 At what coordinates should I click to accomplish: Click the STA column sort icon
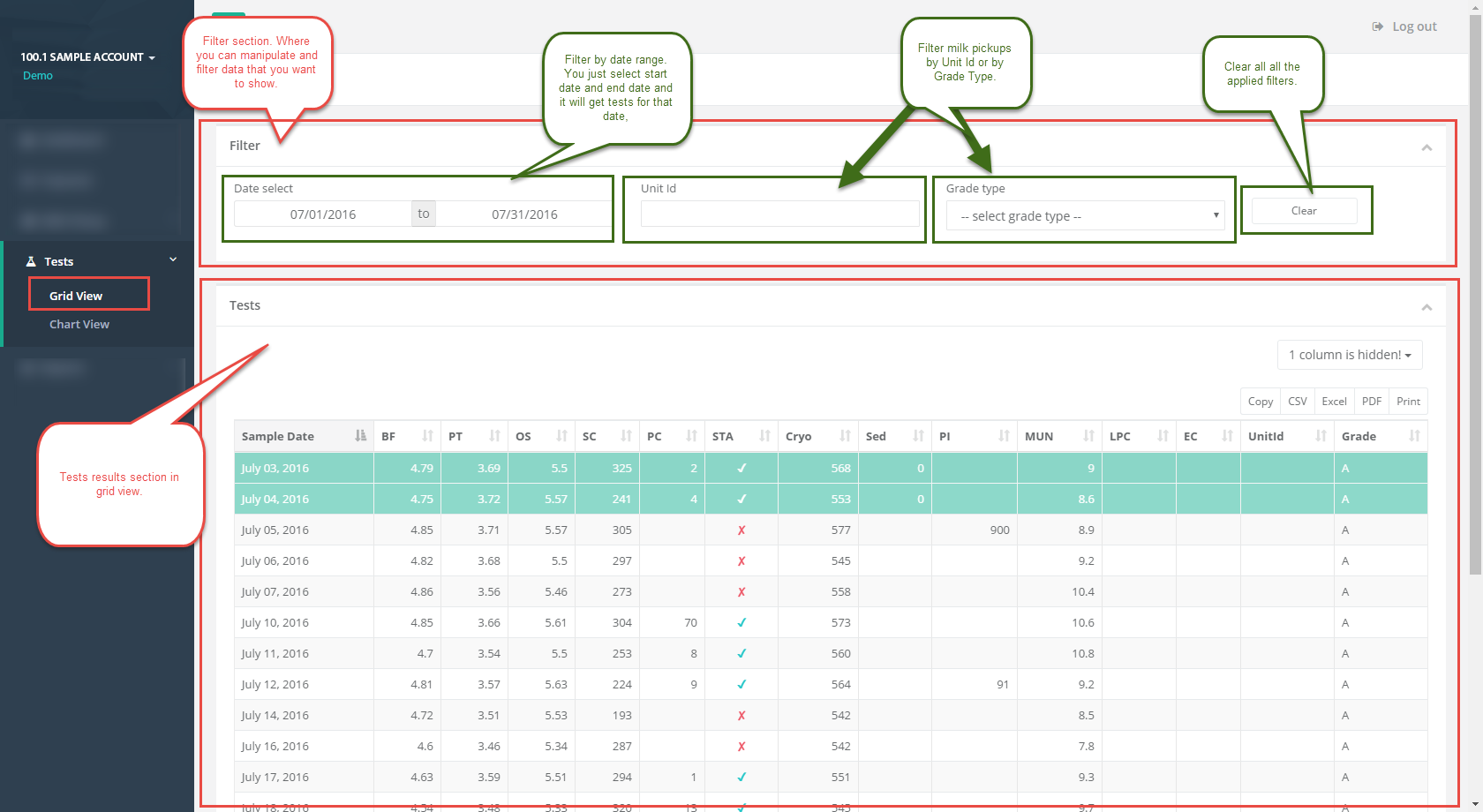point(764,436)
